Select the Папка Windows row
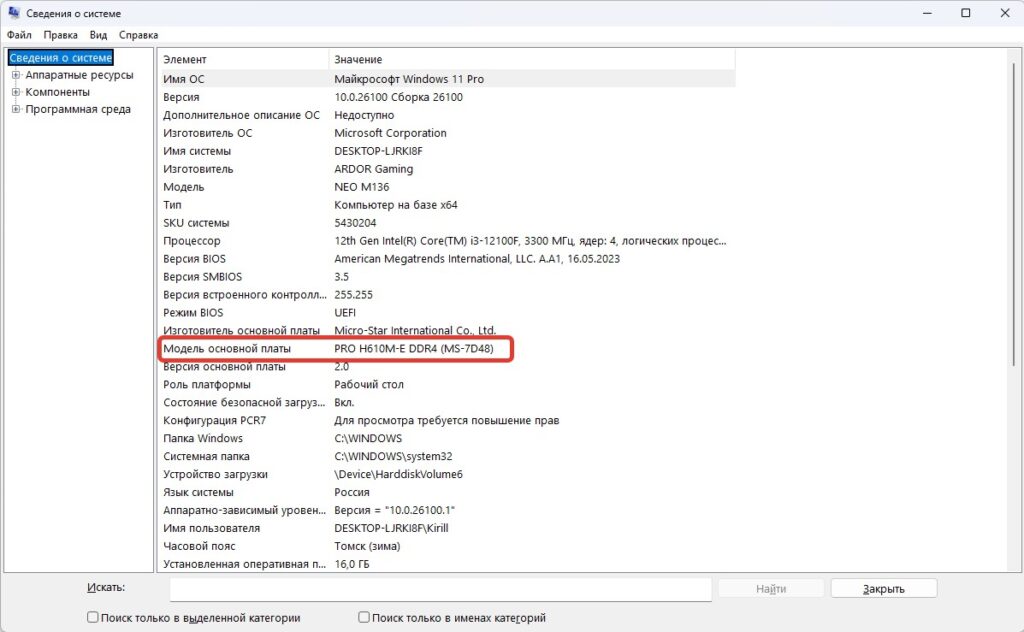Viewport: 1024px width, 632px height. point(447,438)
